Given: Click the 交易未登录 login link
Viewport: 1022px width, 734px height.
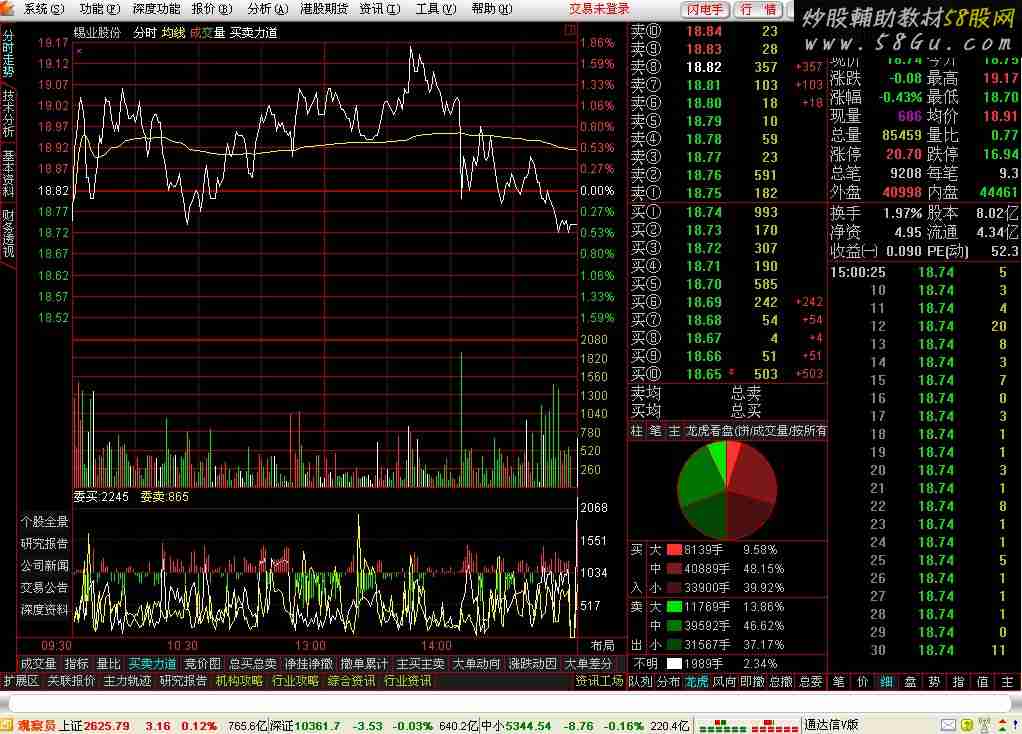Looking at the screenshot, I should tap(599, 8).
